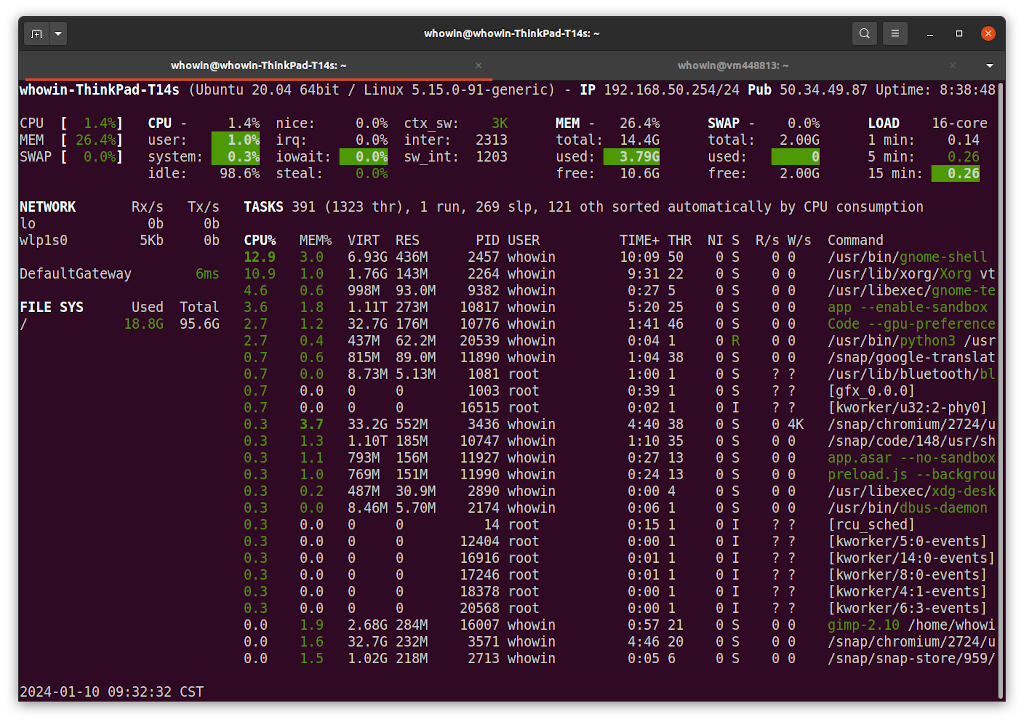Open the new tab dropdown arrow

click(x=58, y=33)
